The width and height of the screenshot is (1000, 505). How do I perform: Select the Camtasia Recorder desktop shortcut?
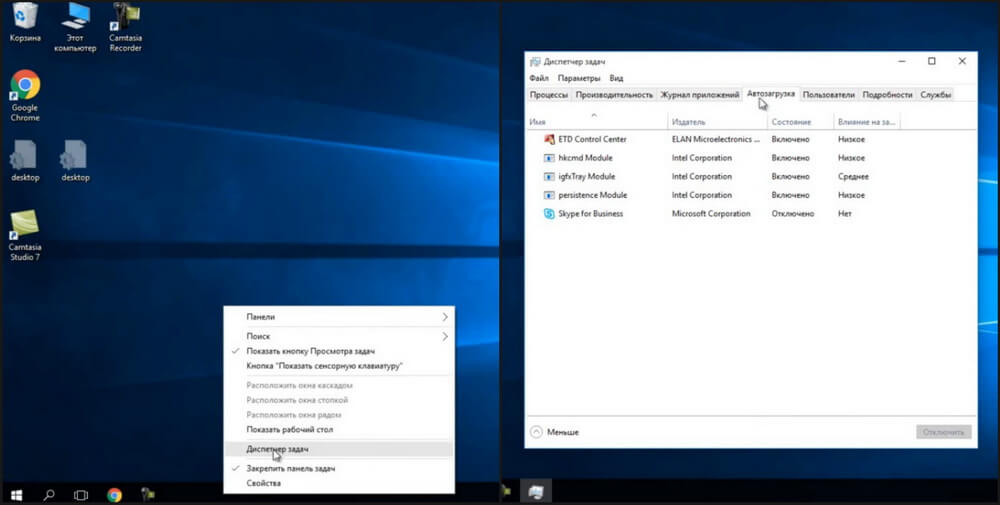coord(125,27)
